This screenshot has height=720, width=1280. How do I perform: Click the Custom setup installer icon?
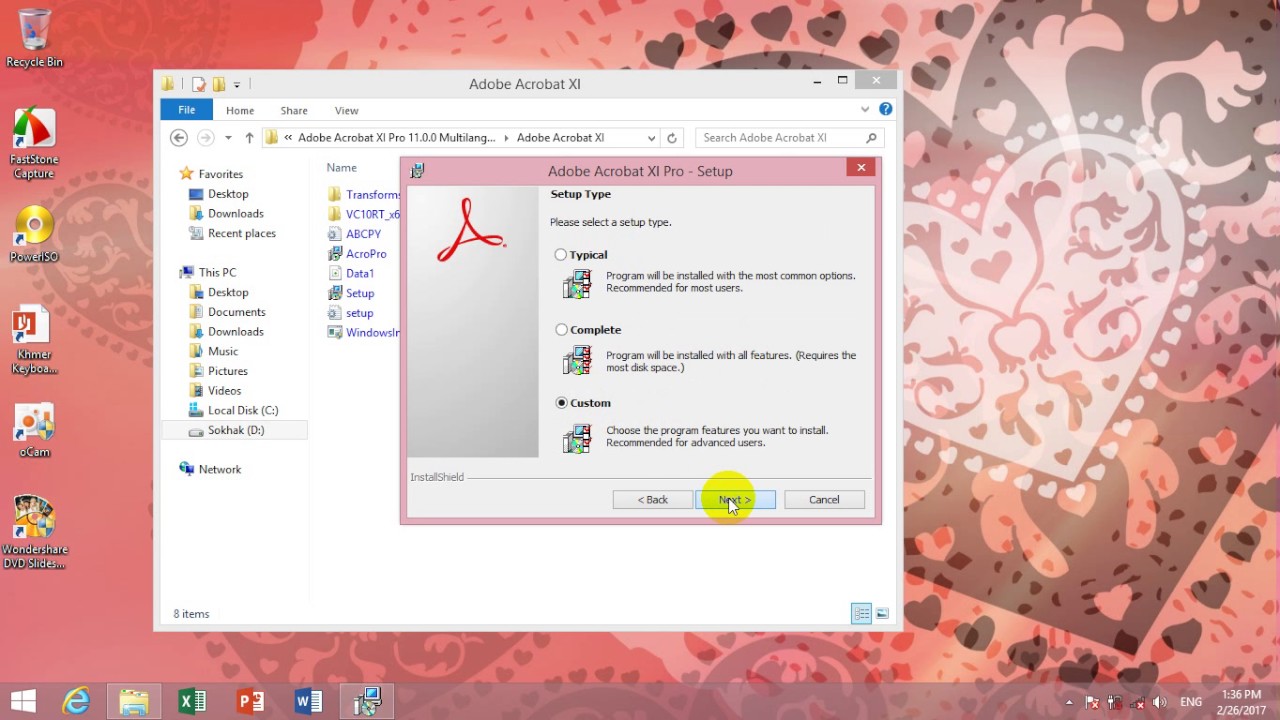point(577,438)
